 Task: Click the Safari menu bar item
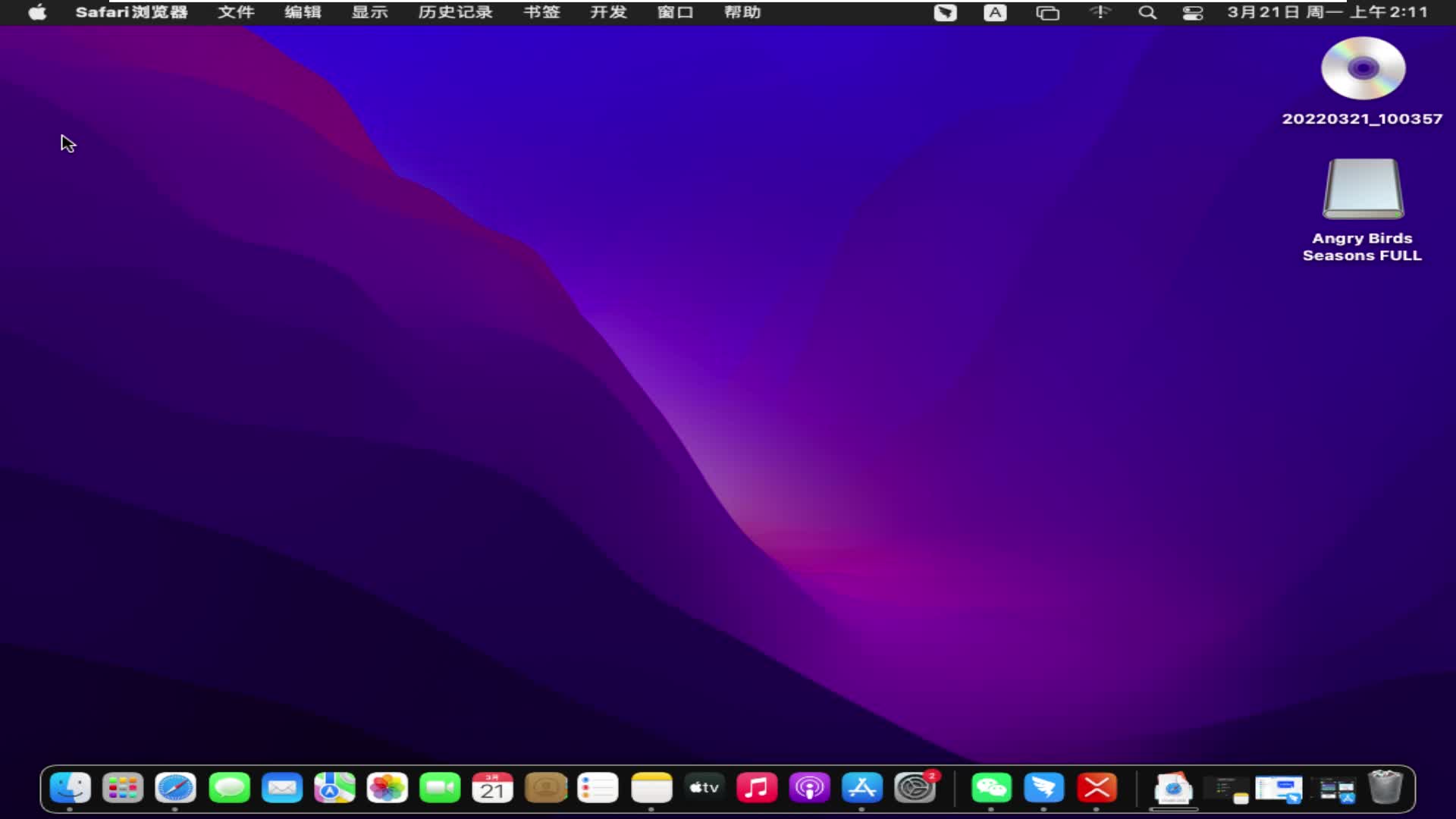(131, 12)
